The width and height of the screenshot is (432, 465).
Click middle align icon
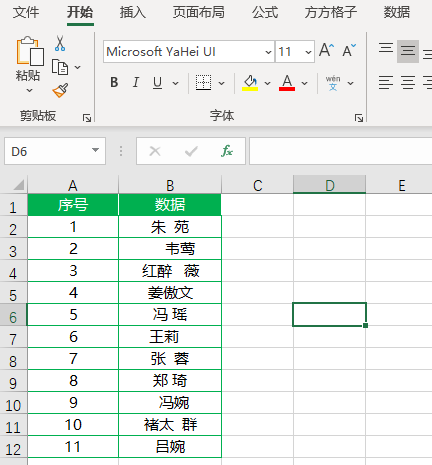(408, 51)
